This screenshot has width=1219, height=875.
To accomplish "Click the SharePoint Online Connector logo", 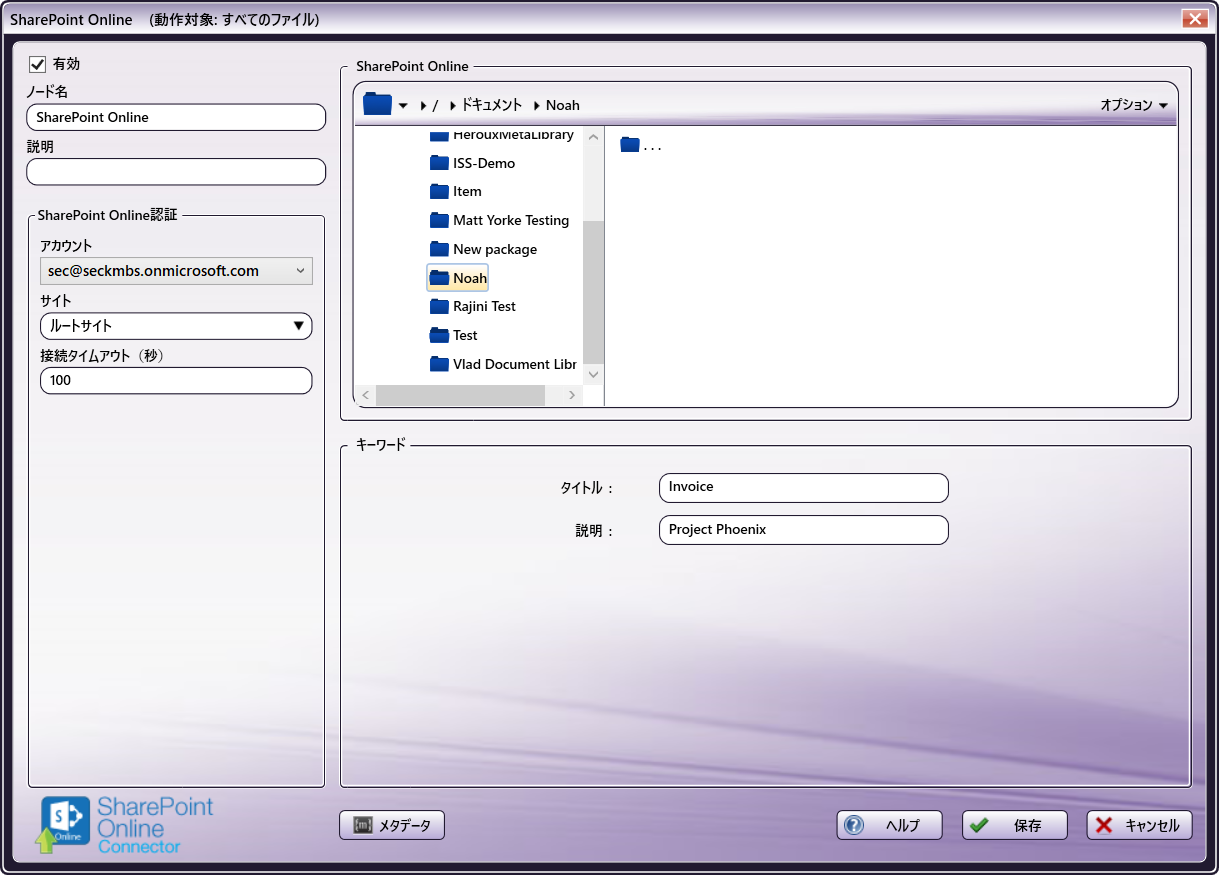I will (126, 825).
